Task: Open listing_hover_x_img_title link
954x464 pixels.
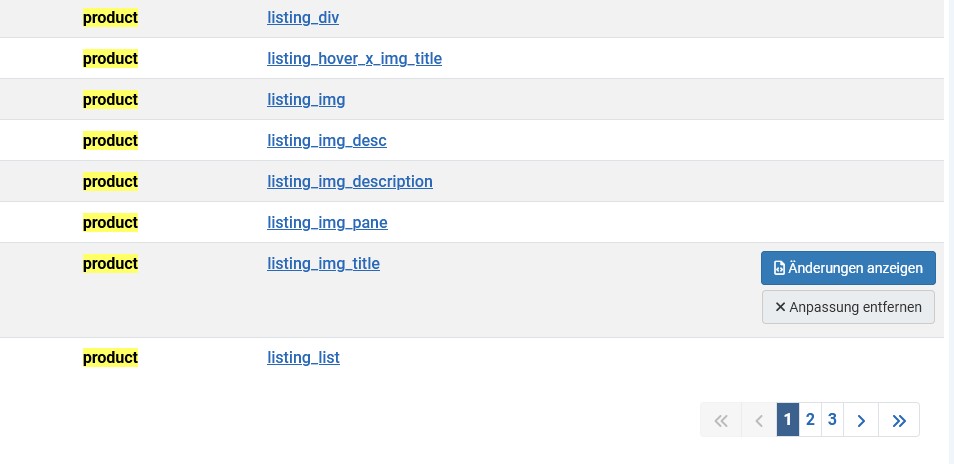Action: coord(354,58)
